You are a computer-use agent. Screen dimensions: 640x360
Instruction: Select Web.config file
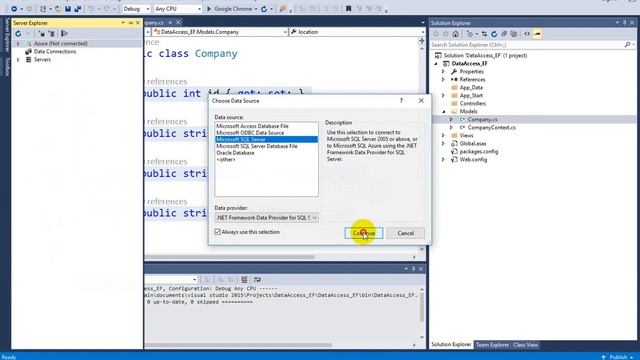(473, 160)
